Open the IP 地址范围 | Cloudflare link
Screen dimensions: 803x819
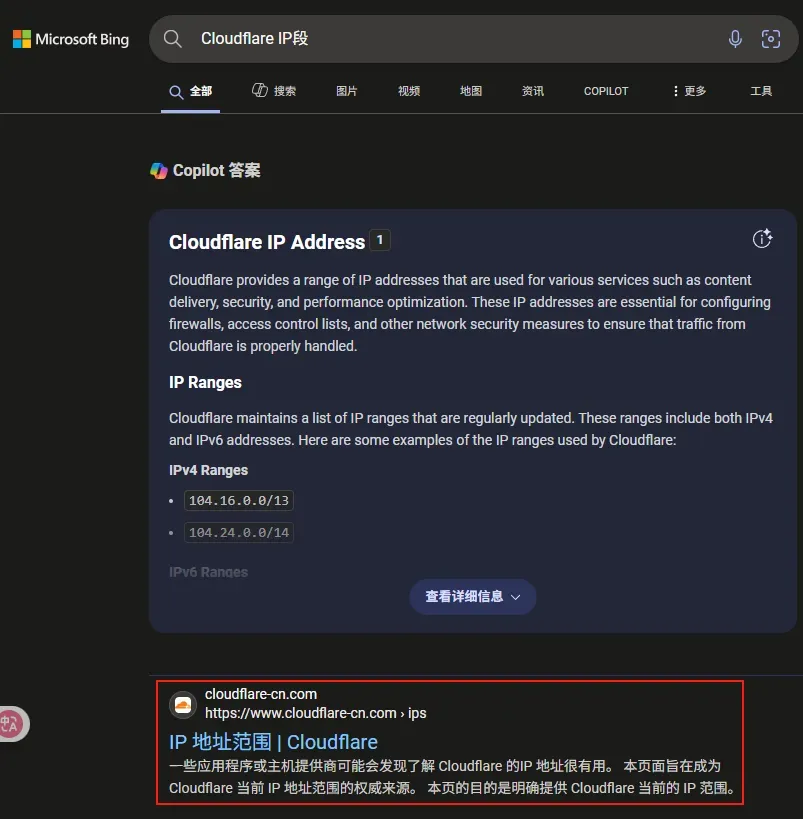273,742
